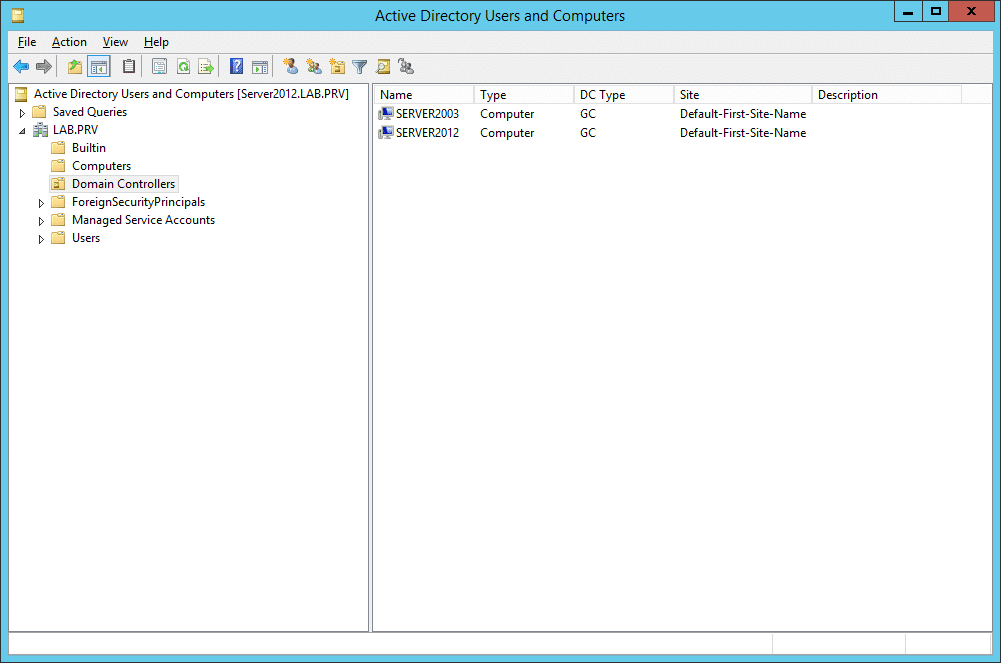Screen dimensions: 1001x663
Task: Select the root Active Directory Users and Computers node
Action: tap(191, 94)
